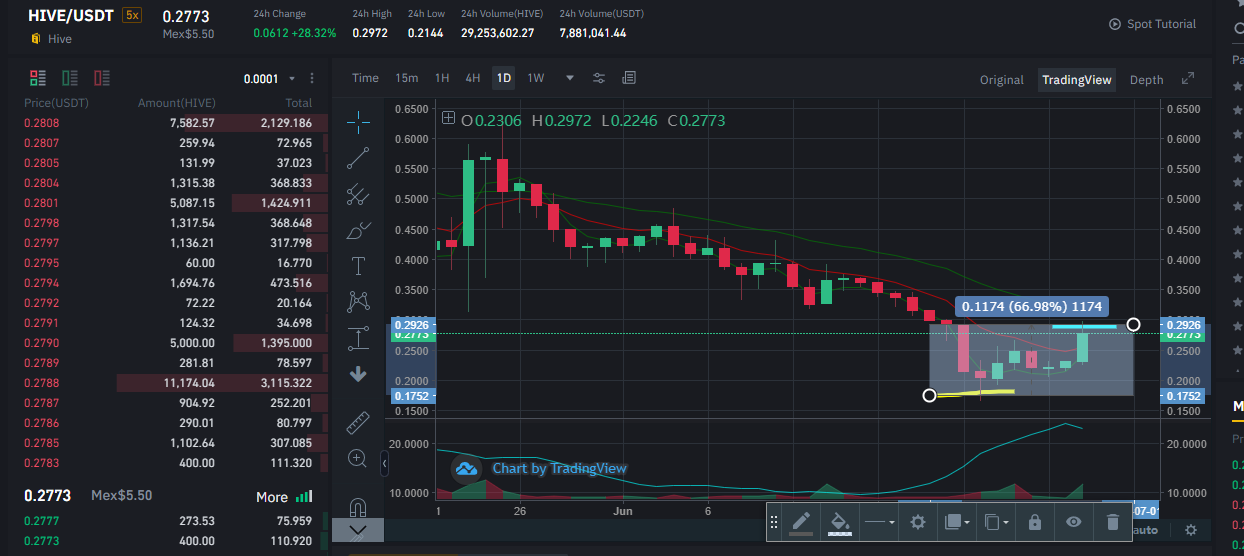Select the text annotation tool

coord(358,265)
